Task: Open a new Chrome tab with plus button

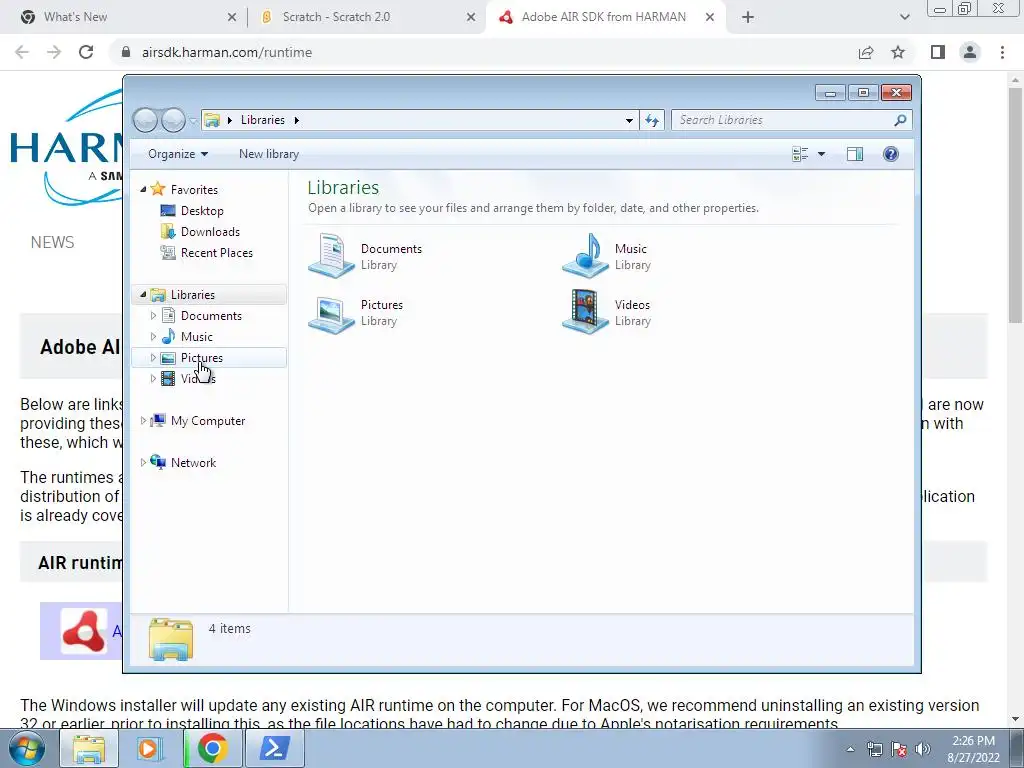Action: tap(748, 18)
